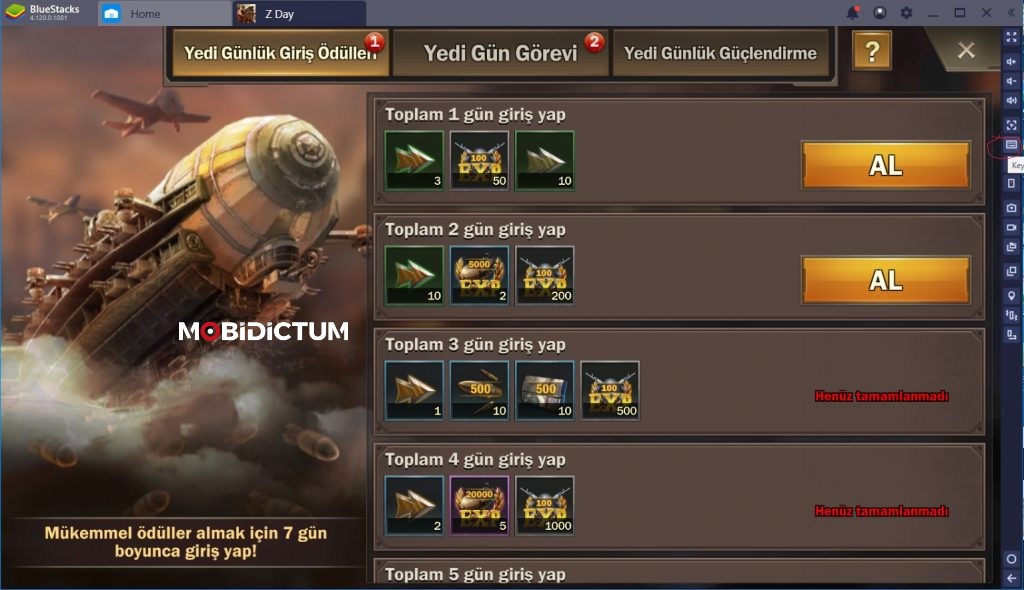This screenshot has height=590, width=1024.
Task: Open BlueStacks settings gear icon
Action: pyautogui.click(x=906, y=12)
